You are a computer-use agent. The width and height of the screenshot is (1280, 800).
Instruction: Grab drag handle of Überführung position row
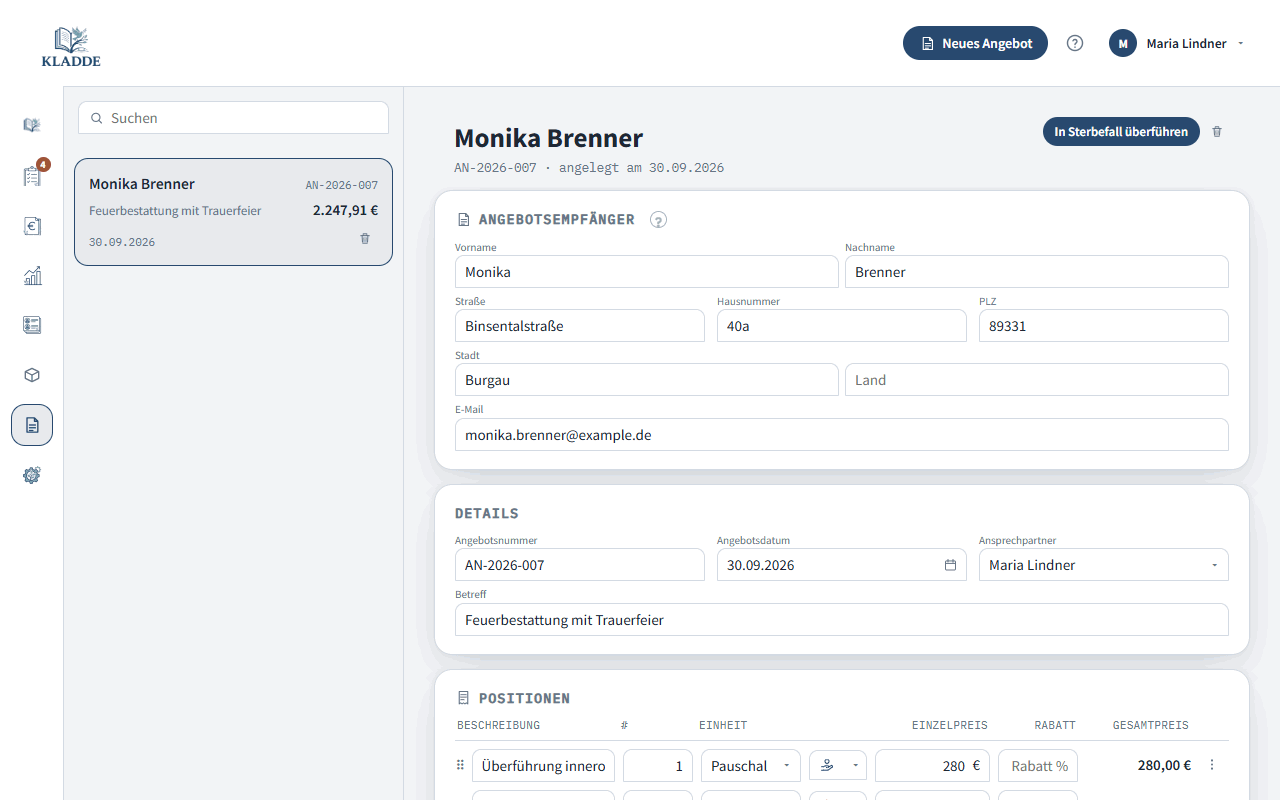(x=461, y=765)
